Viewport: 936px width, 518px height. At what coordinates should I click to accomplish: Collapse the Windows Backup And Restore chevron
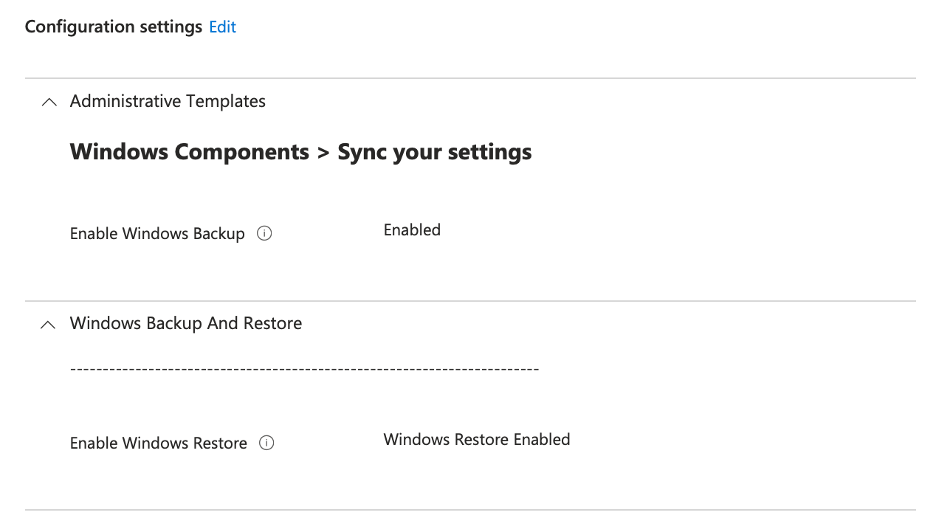click(48, 324)
